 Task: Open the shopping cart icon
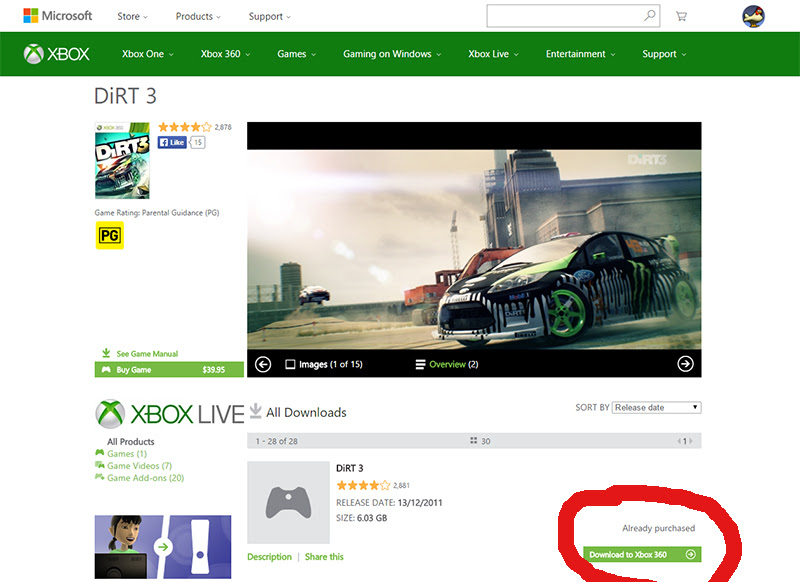pyautogui.click(x=681, y=16)
